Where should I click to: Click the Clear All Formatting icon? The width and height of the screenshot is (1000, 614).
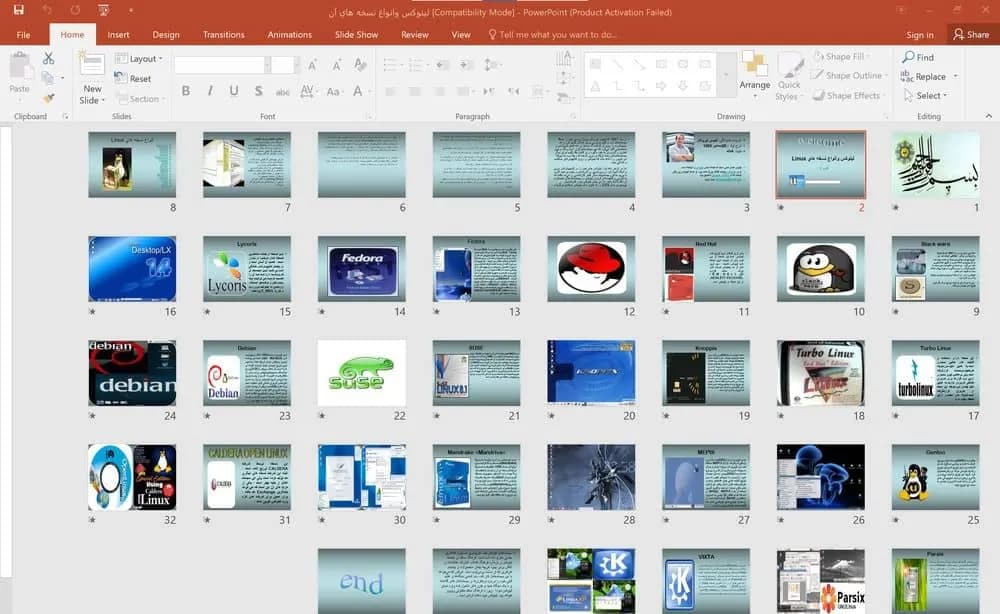tap(360, 64)
